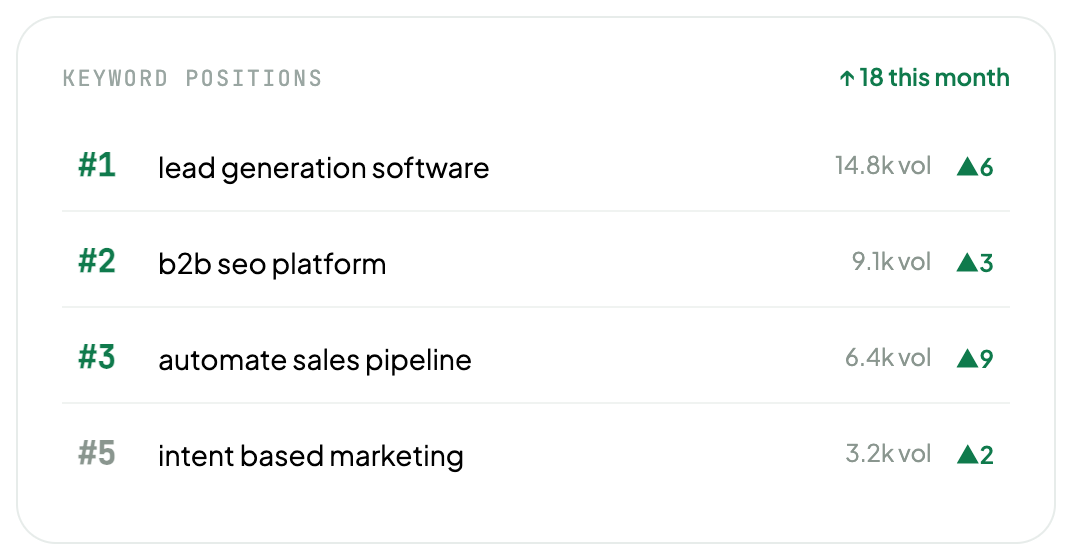Open keyword b2b seo platform

click(272, 265)
